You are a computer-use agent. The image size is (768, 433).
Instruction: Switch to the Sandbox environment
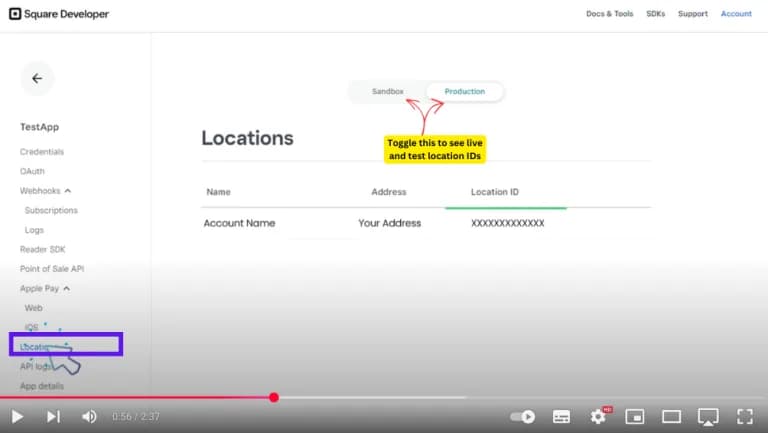[x=387, y=92]
